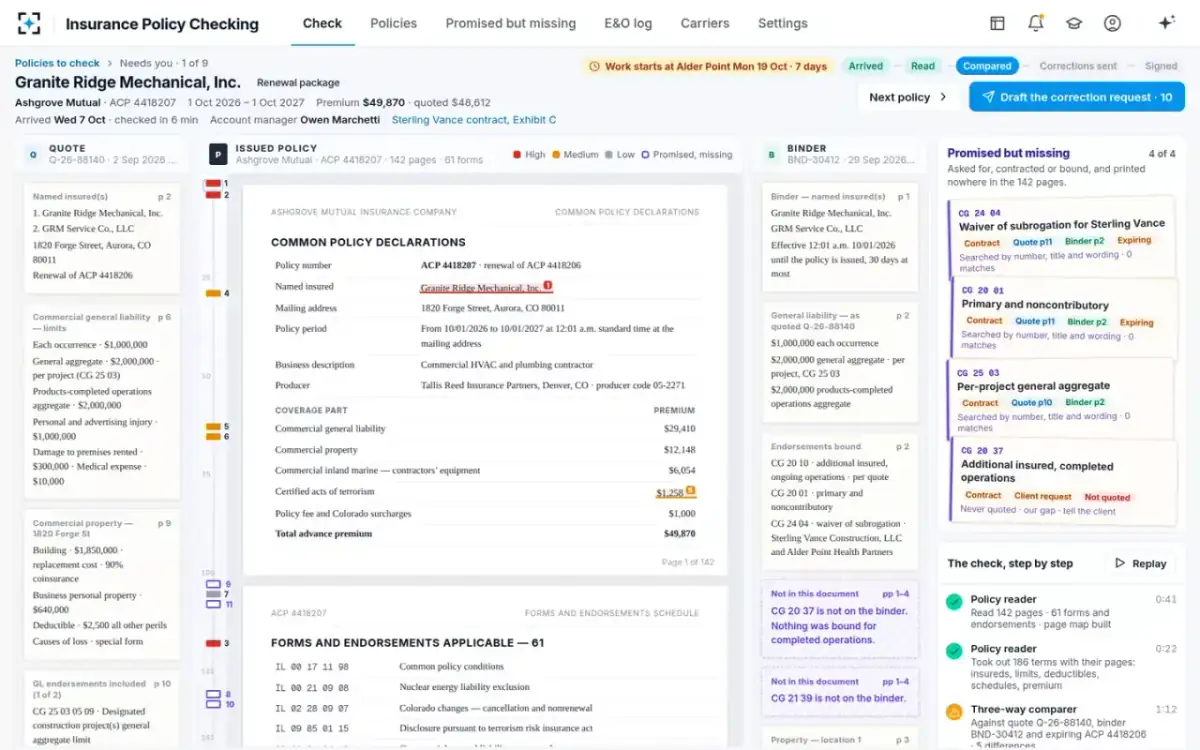Open quote Named insured(s) card
This screenshot has height=750, width=1200.
tap(102, 237)
